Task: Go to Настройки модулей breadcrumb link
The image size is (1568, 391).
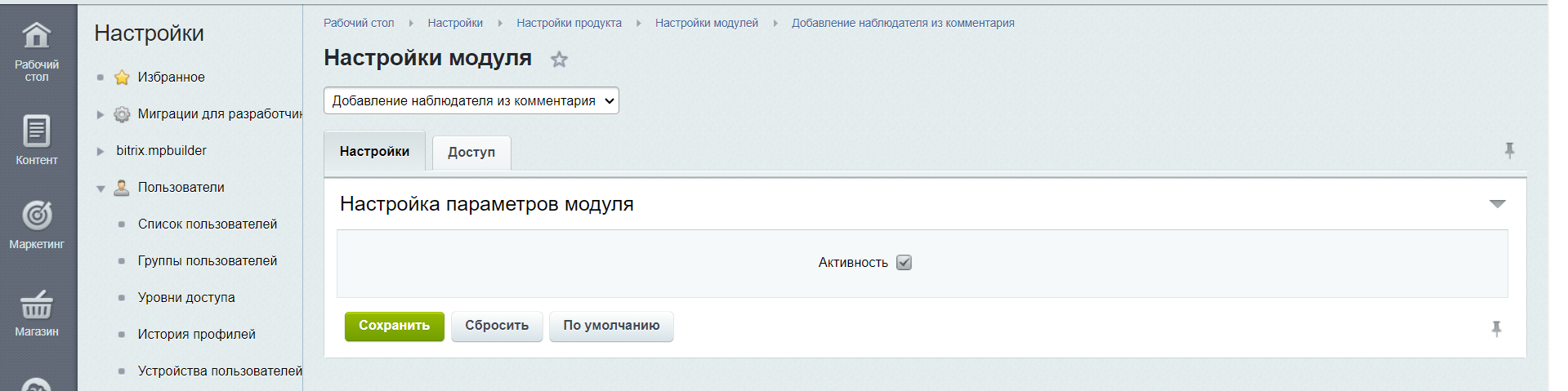Action: [706, 23]
